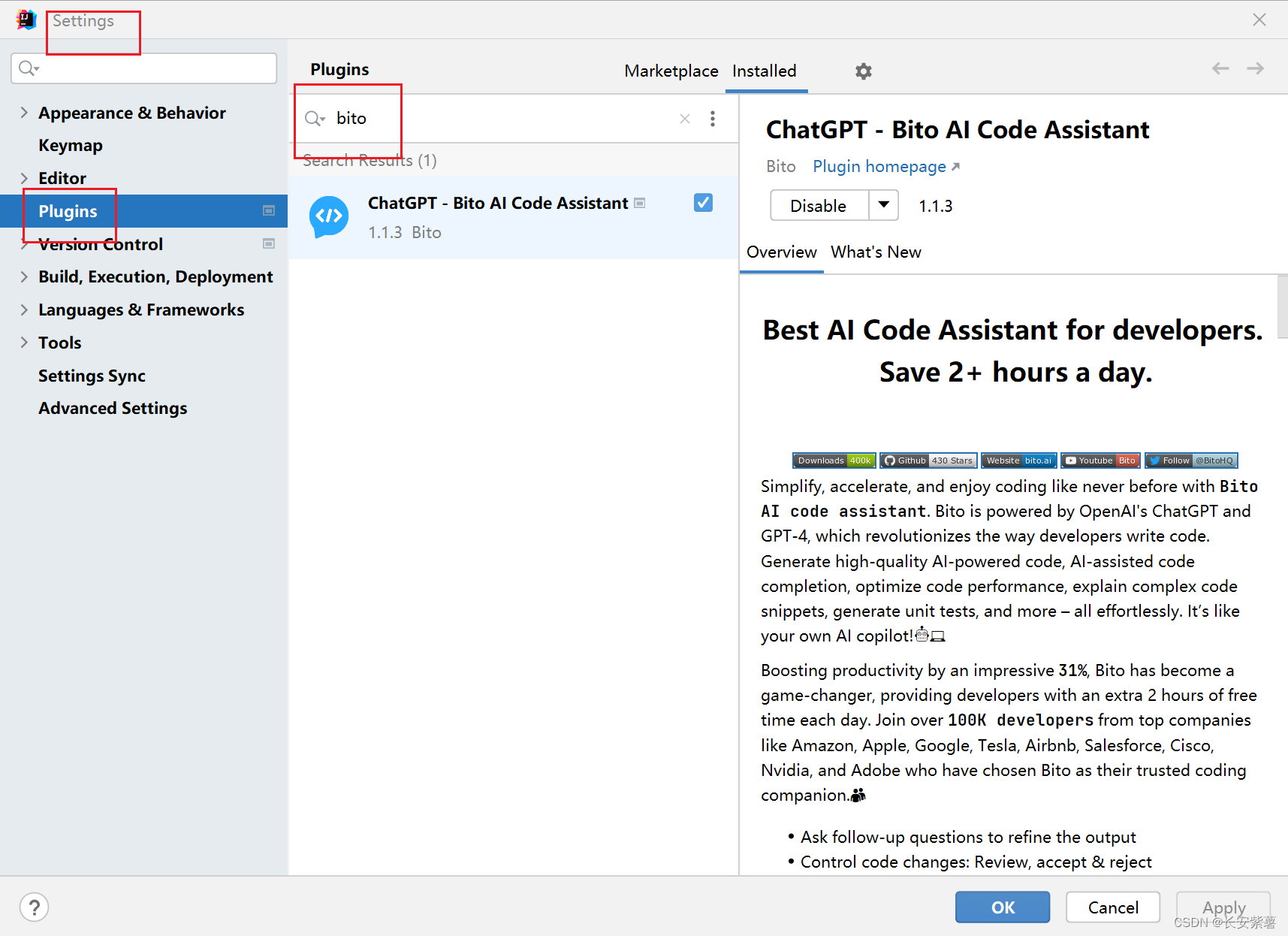Click the Youtube Bito badge
Image resolution: width=1288 pixels, height=936 pixels.
[1100, 460]
